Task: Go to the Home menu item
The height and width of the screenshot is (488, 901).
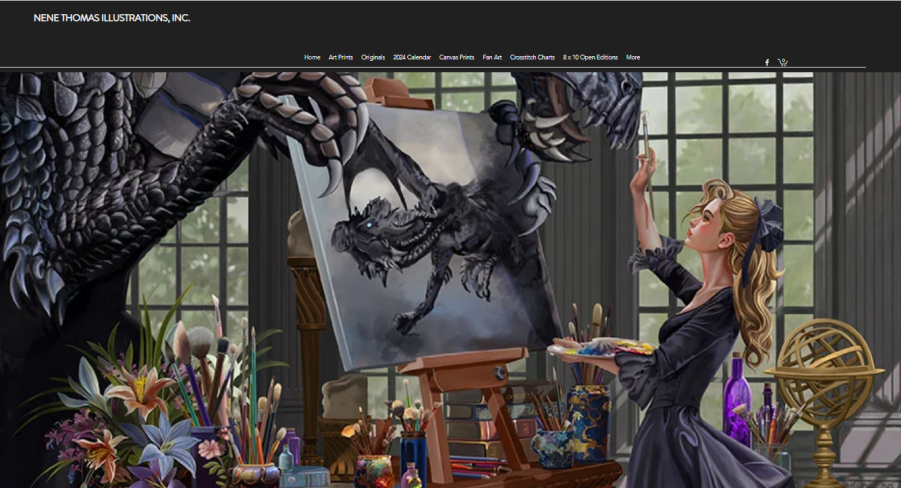Action: [312, 57]
